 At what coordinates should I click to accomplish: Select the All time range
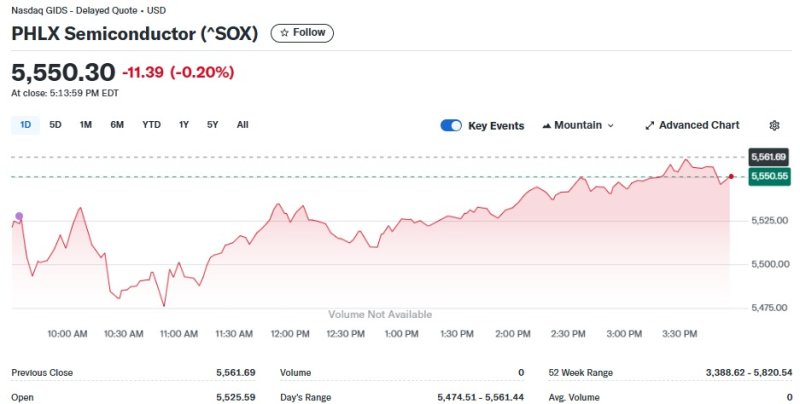pyautogui.click(x=242, y=125)
